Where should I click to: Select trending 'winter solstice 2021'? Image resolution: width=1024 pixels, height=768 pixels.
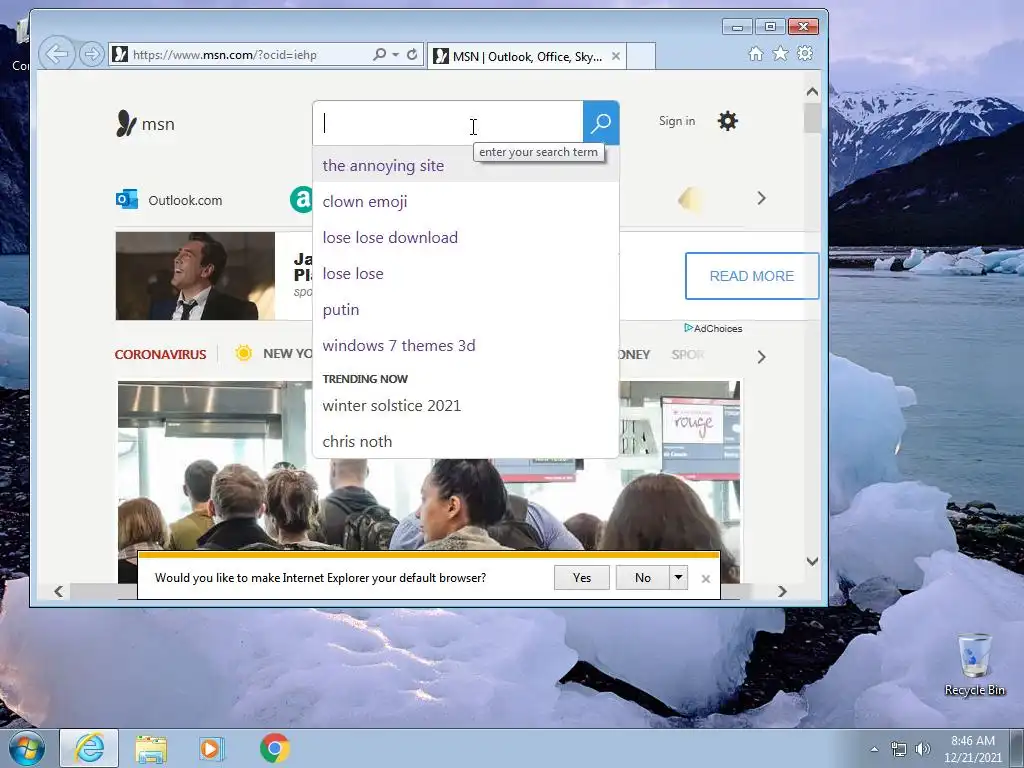point(465,405)
